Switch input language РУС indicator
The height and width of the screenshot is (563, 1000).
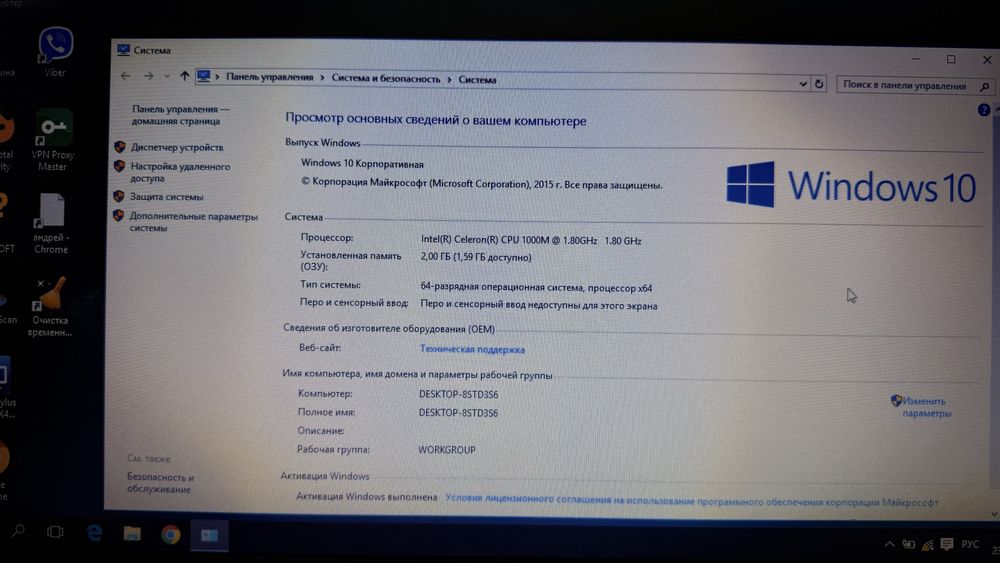[x=970, y=544]
